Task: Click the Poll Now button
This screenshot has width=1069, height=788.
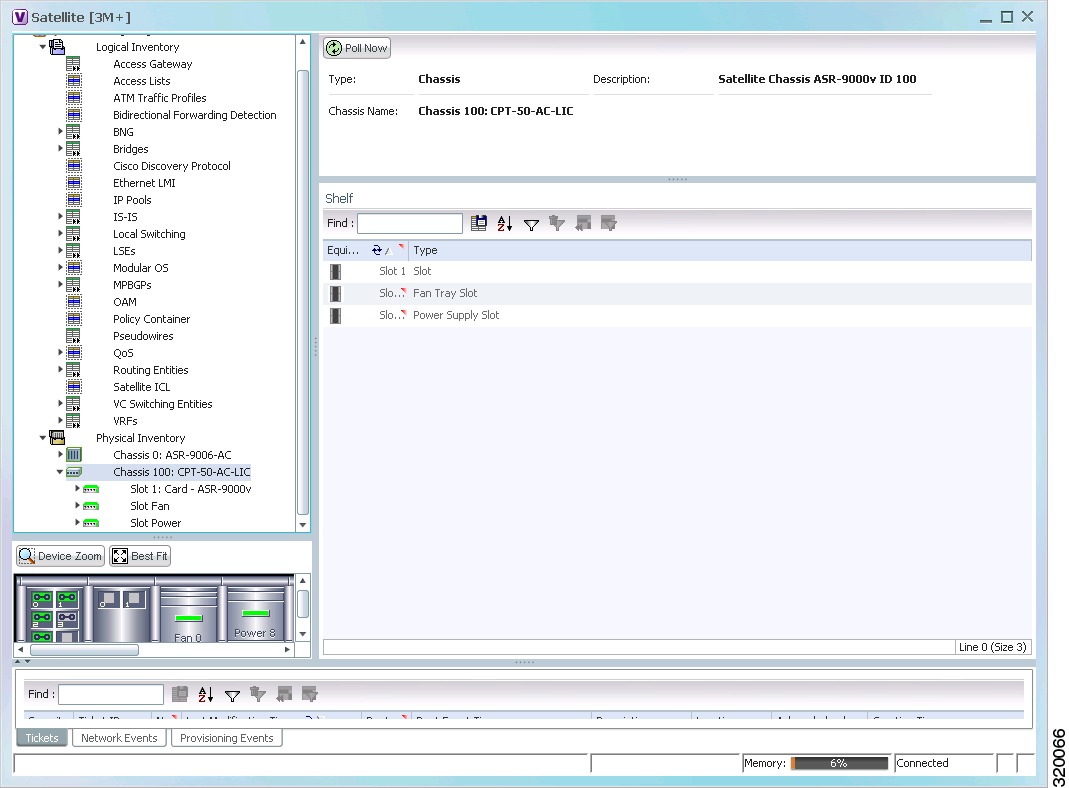Action: [x=357, y=48]
